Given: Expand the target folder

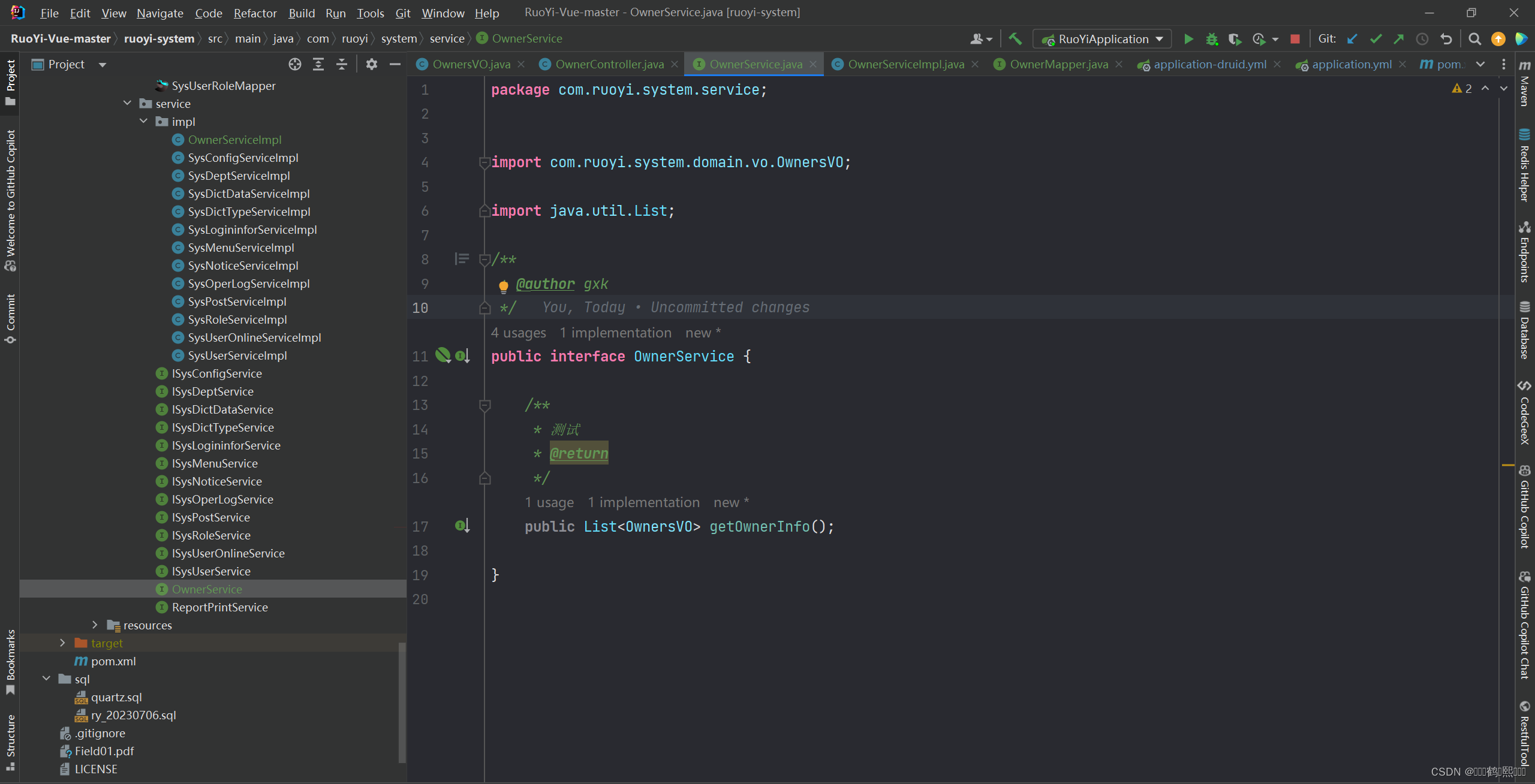Looking at the screenshot, I should pos(62,643).
